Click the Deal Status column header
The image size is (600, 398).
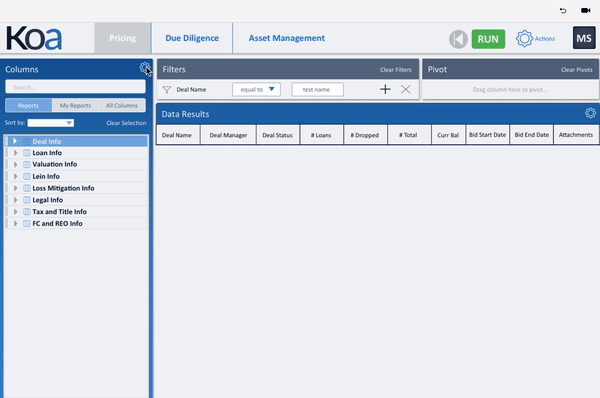[277, 135]
